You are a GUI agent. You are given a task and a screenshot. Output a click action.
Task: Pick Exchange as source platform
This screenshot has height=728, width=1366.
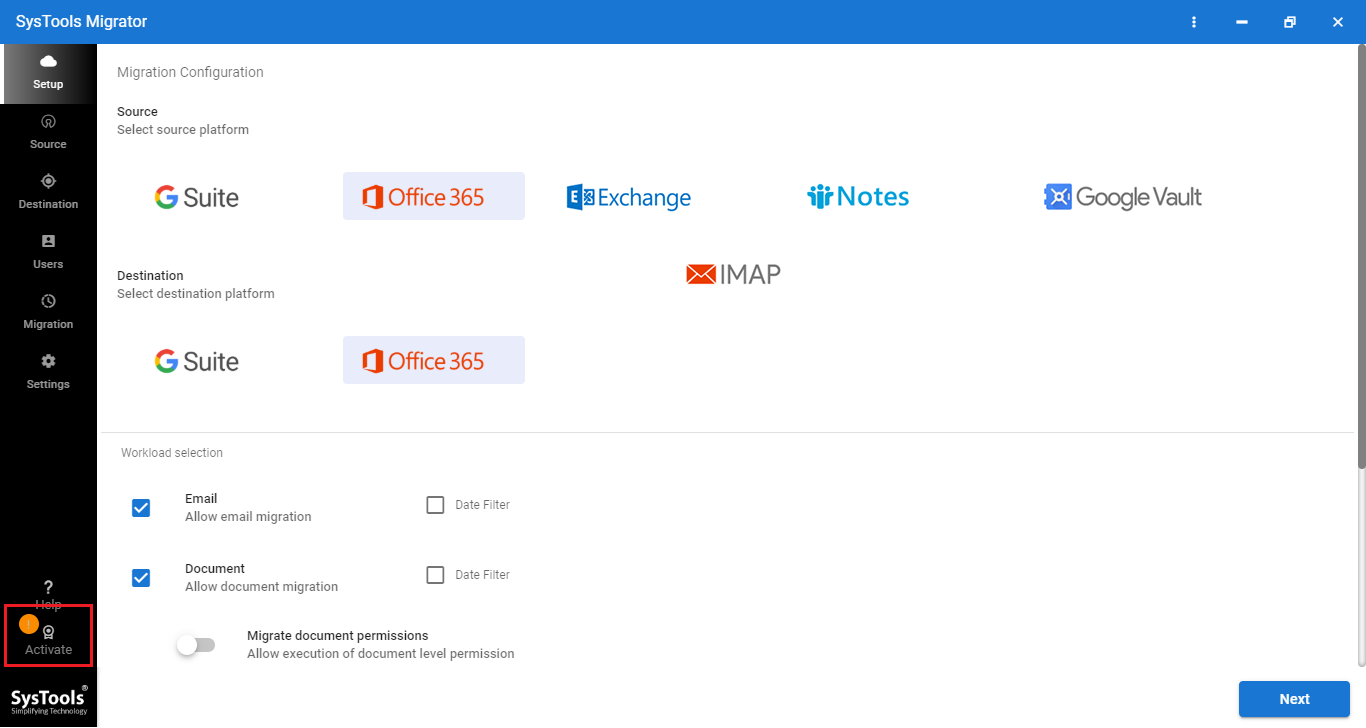point(629,197)
